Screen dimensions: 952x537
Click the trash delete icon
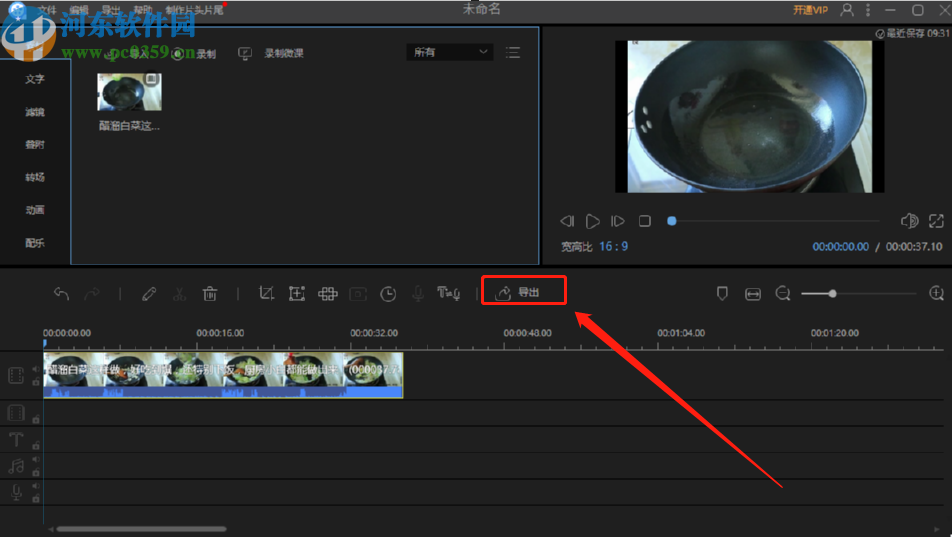(x=210, y=293)
